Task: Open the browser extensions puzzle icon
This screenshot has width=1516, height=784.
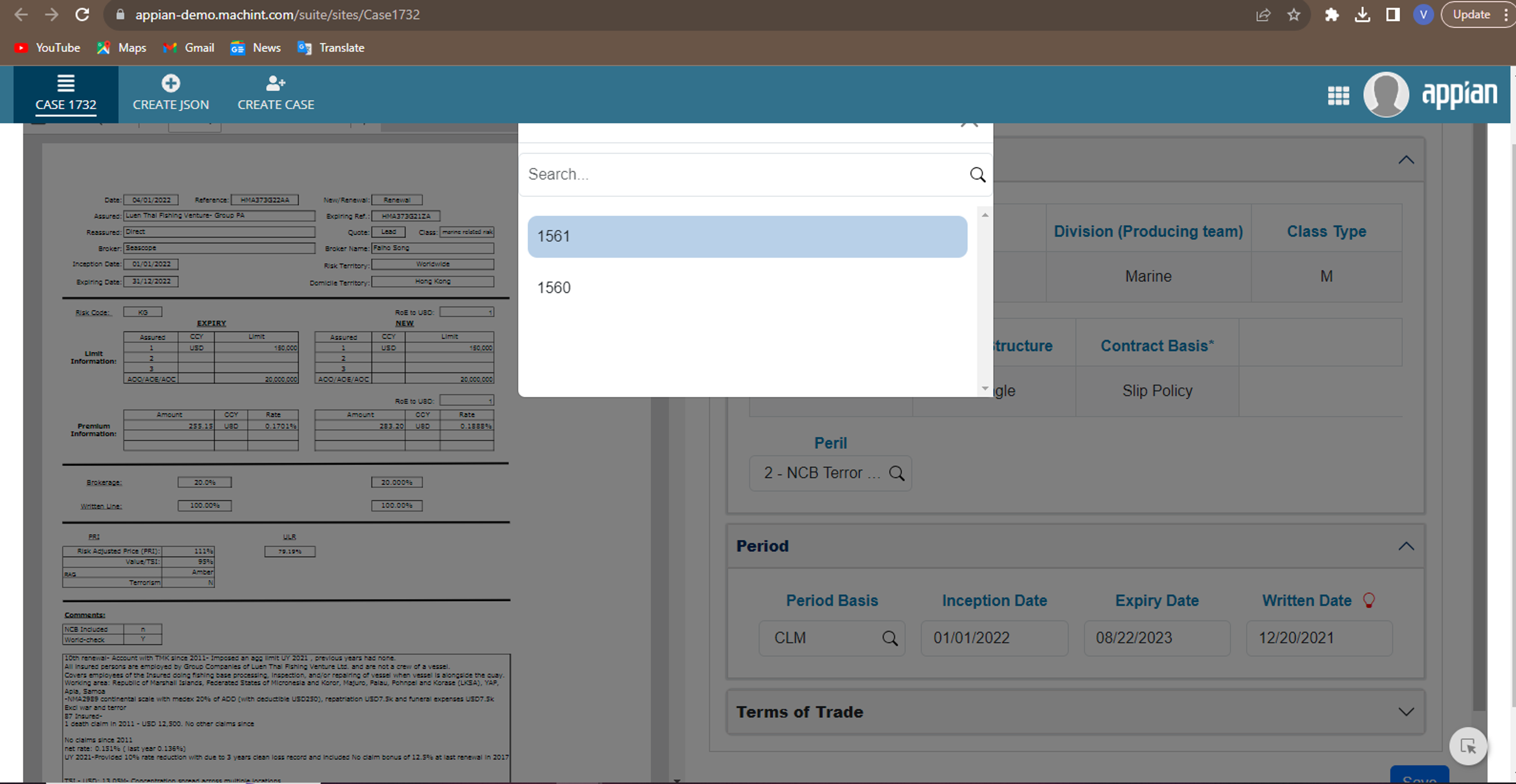Action: [1332, 15]
